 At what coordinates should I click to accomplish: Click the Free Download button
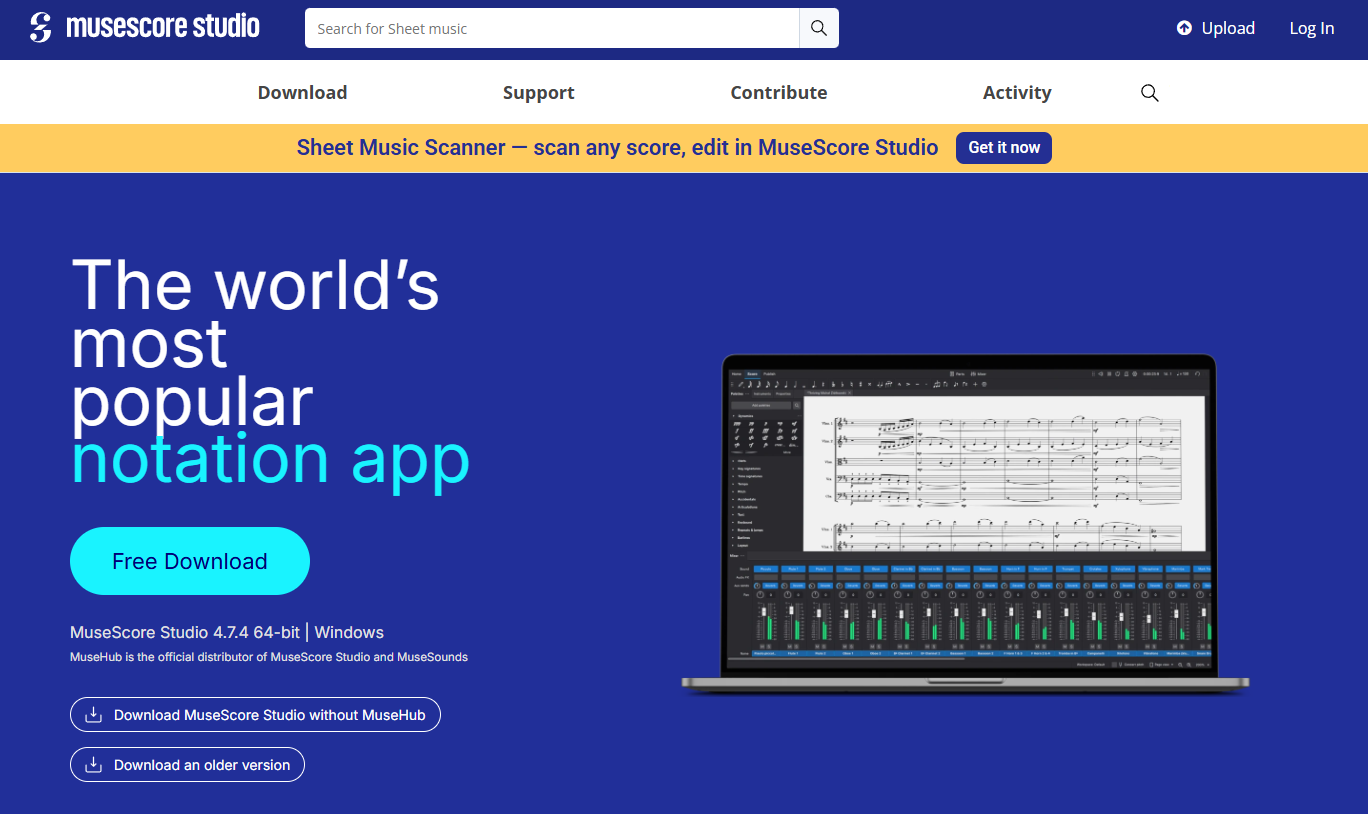(x=190, y=561)
